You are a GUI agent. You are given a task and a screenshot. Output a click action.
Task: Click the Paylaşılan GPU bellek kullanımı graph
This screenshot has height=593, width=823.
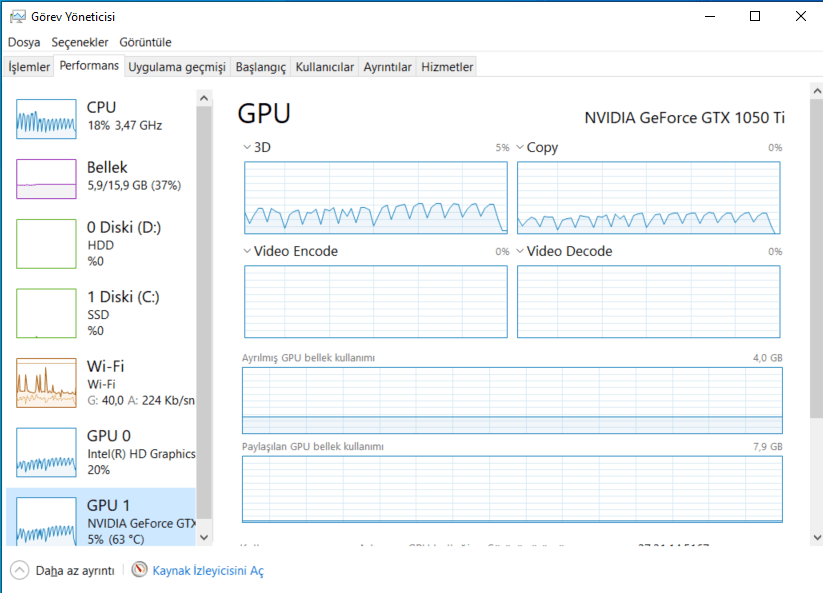click(512, 489)
